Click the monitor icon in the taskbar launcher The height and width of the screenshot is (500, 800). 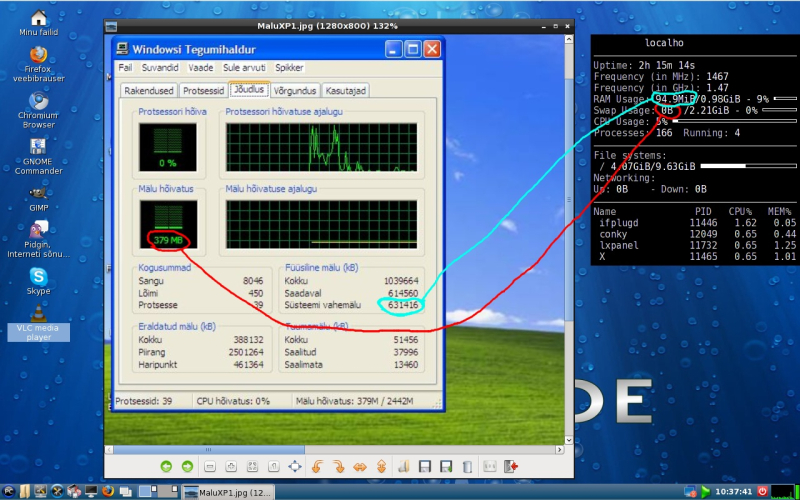point(91,492)
